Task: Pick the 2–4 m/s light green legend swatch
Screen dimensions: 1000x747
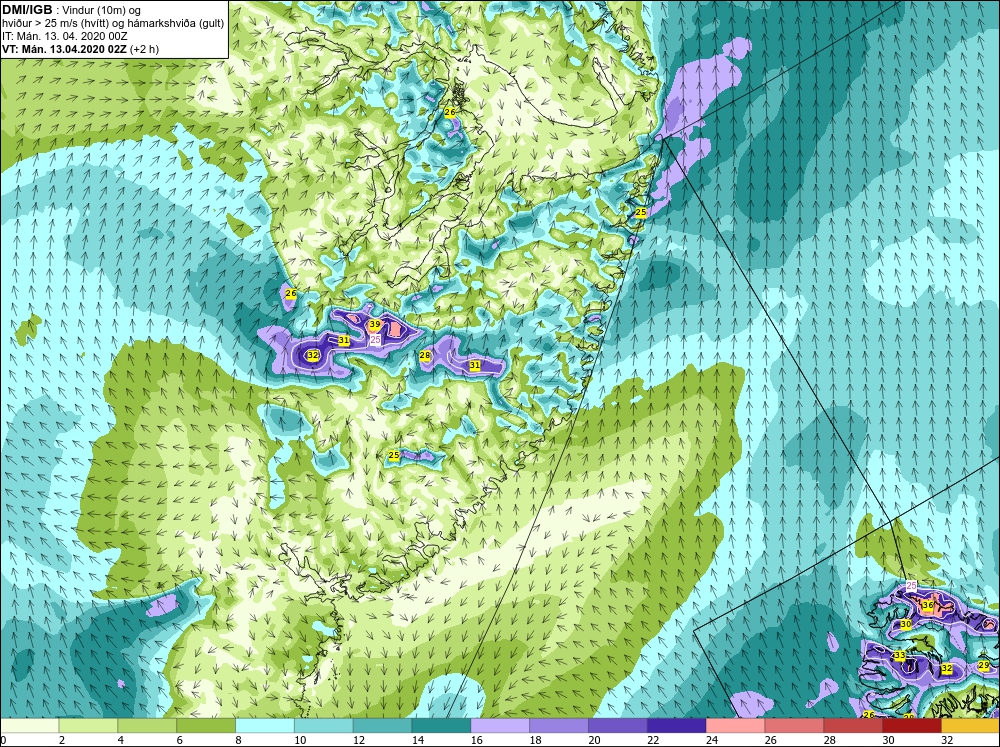Action: [x=88, y=725]
